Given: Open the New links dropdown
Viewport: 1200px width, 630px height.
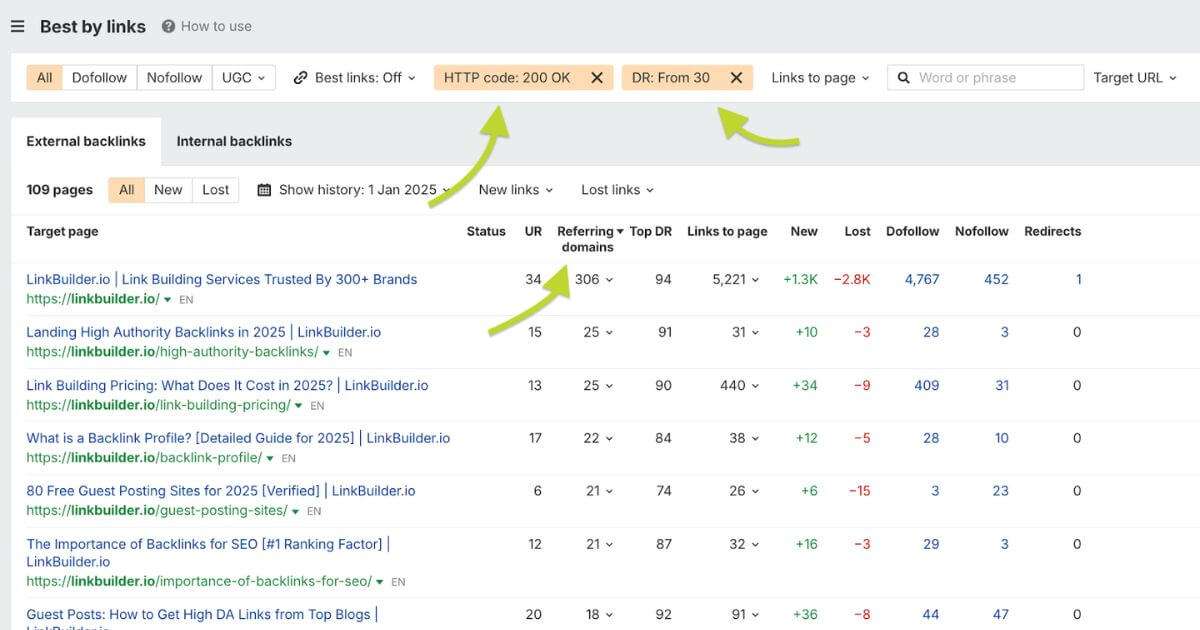Looking at the screenshot, I should click(514, 189).
